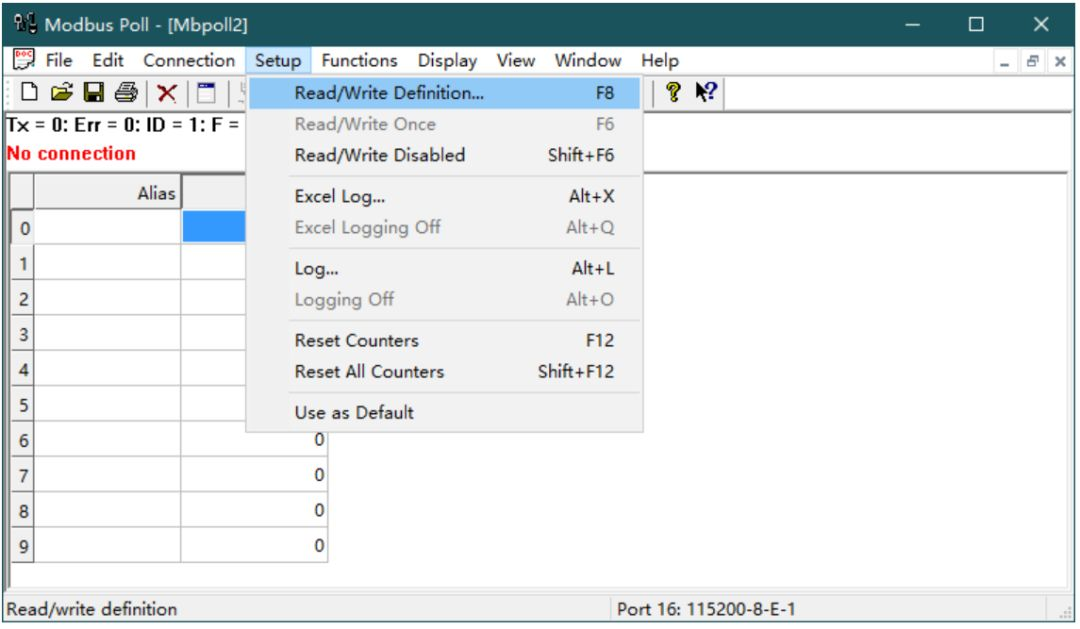Open the Display menu
Viewport: 1080px width, 629px height.
click(x=447, y=61)
